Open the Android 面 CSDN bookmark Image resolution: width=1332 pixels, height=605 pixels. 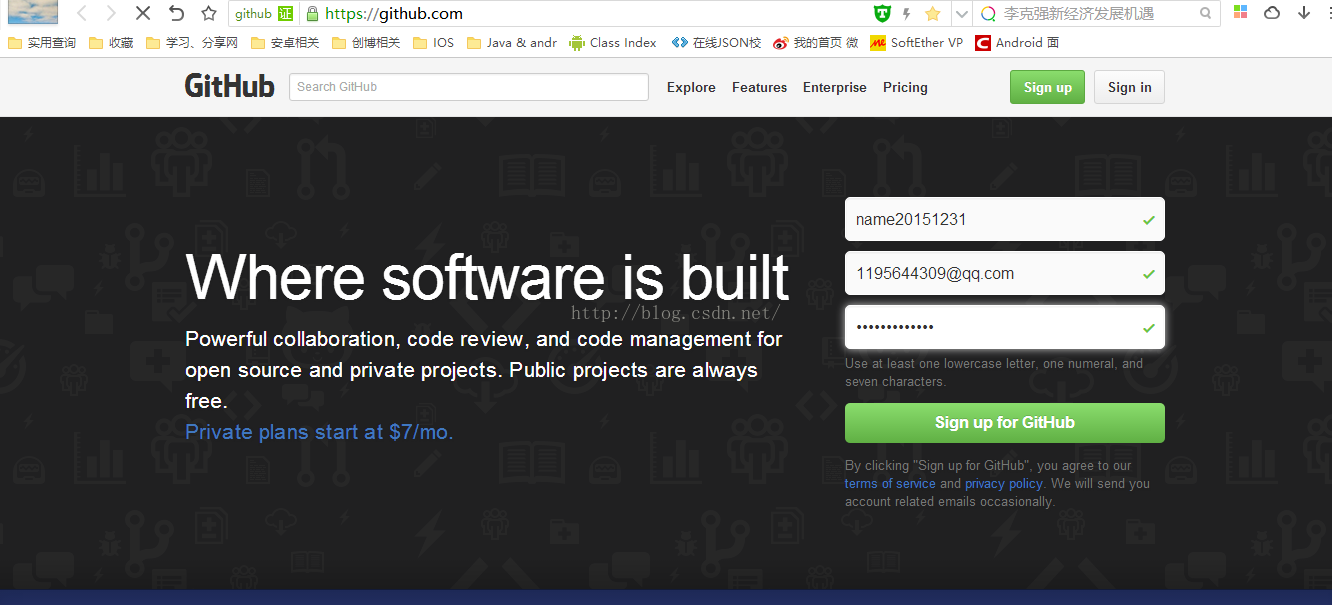(x=1018, y=43)
